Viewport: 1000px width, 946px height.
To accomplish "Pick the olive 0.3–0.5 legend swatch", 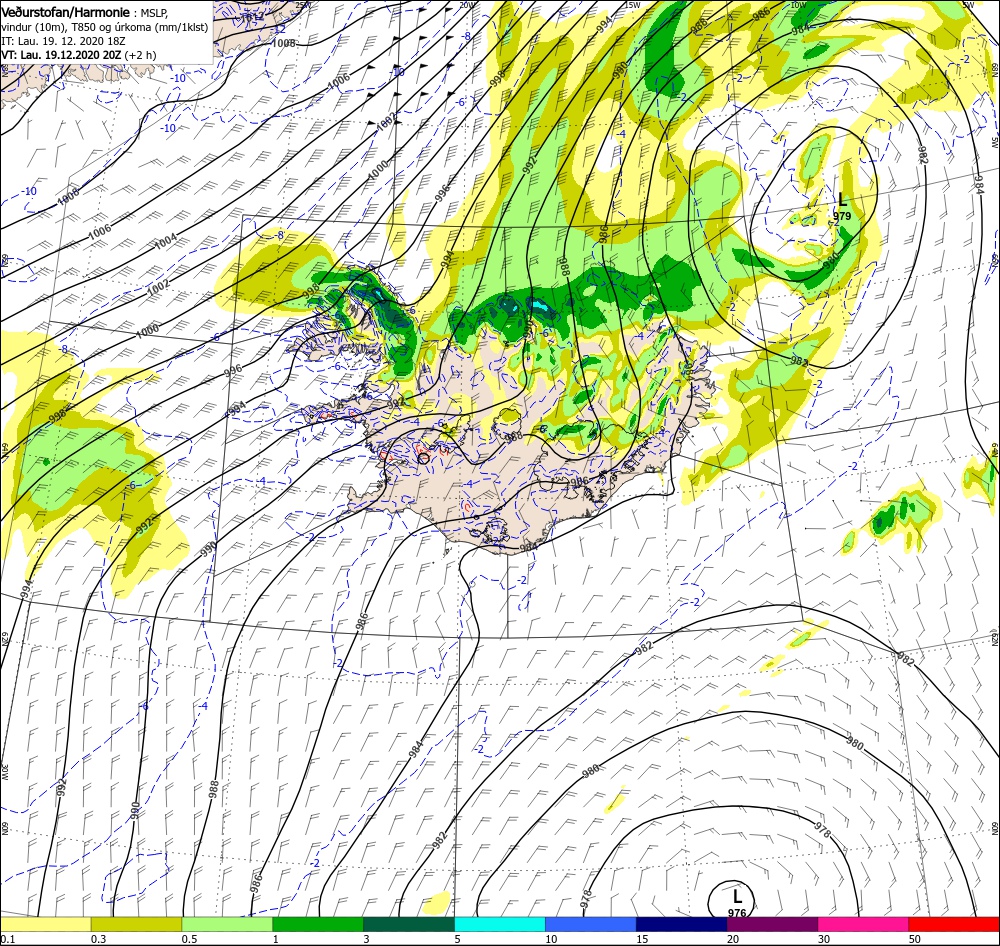I will pyautogui.click(x=136, y=924).
